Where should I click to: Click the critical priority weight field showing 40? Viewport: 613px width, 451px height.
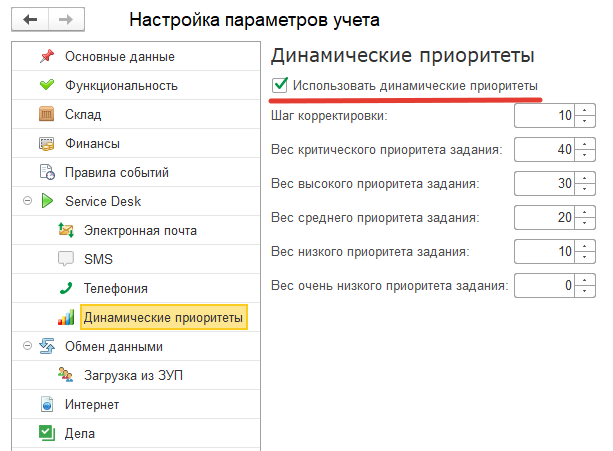(x=545, y=149)
